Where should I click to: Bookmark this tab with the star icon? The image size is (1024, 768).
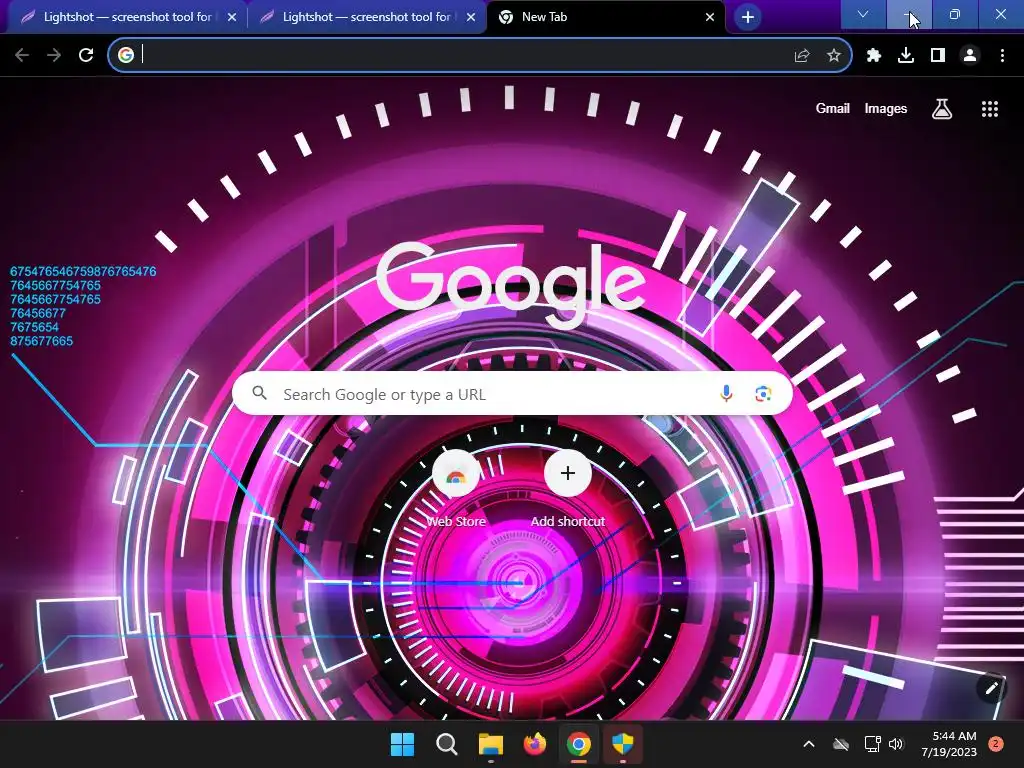point(834,56)
